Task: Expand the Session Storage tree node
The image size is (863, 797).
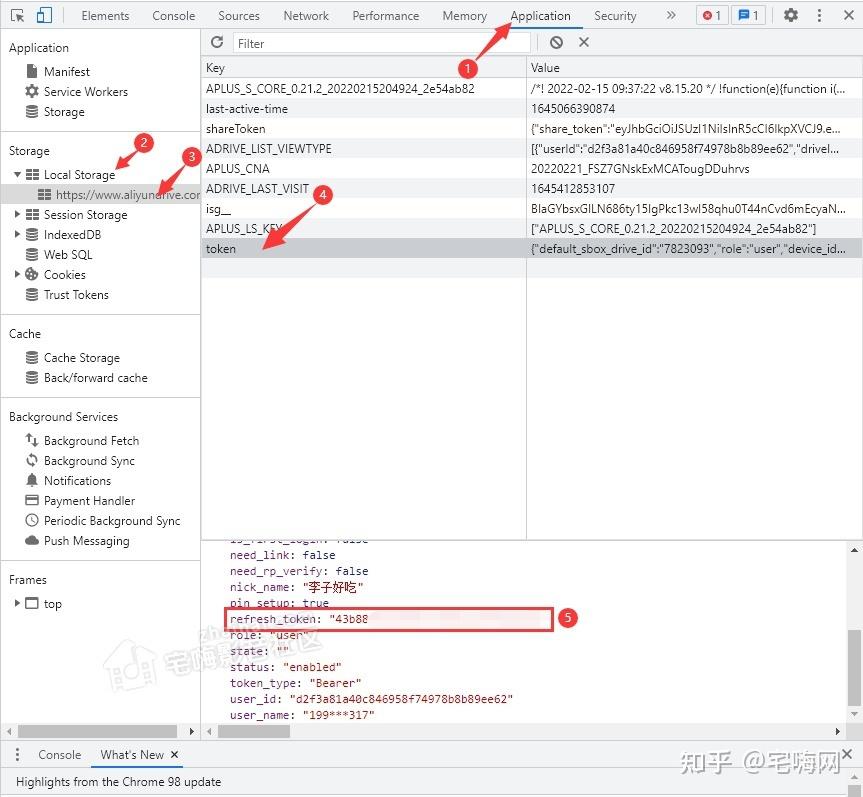Action: point(17,214)
